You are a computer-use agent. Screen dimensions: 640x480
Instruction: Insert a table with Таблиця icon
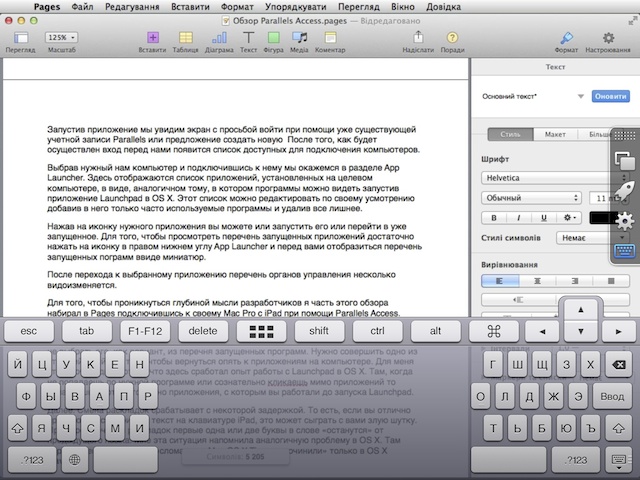click(186, 38)
